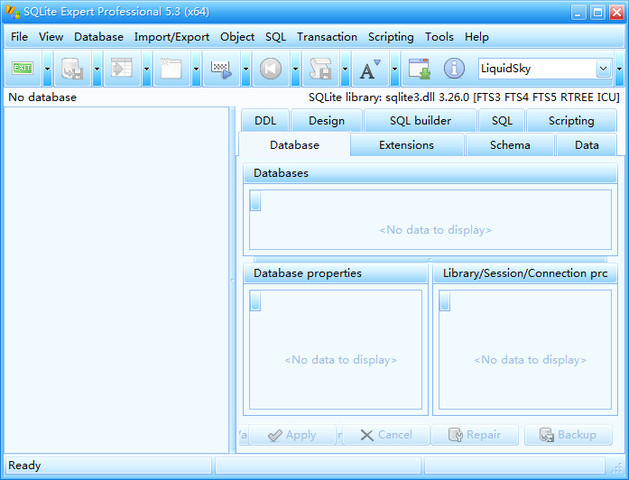Click the save script scroll icon
The height and width of the screenshot is (480, 629).
[x=320, y=69]
